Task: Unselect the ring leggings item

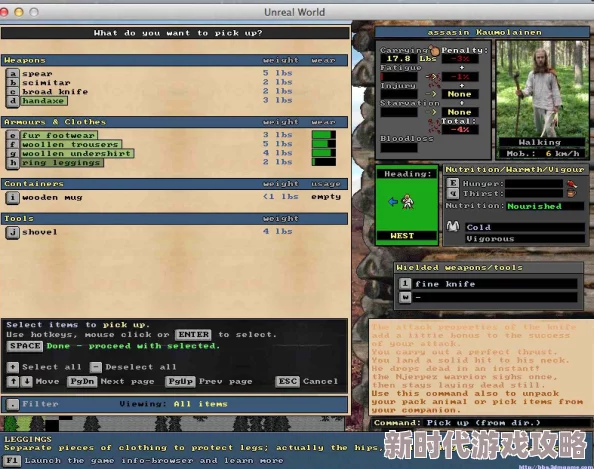Action: pos(62,163)
